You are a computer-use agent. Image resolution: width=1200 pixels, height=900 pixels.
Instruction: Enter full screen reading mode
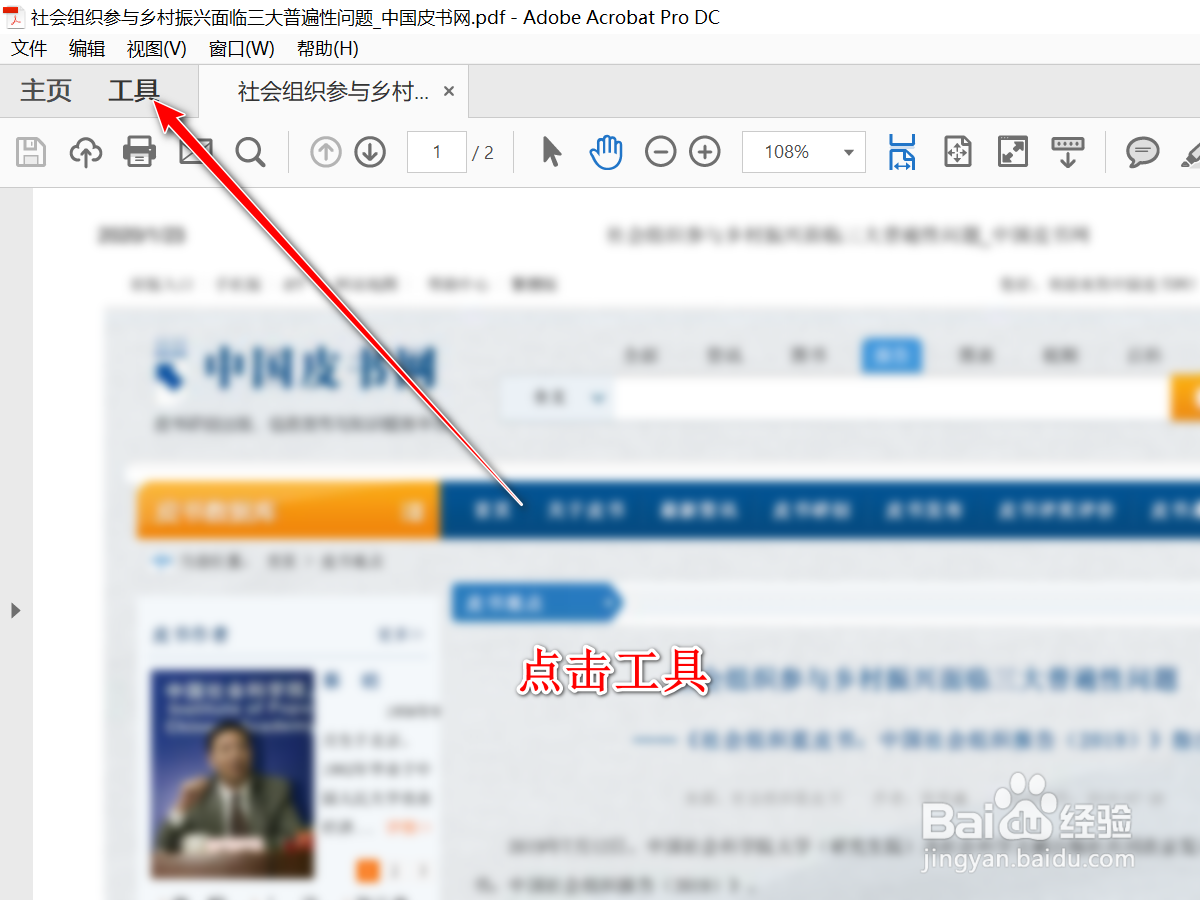1012,152
